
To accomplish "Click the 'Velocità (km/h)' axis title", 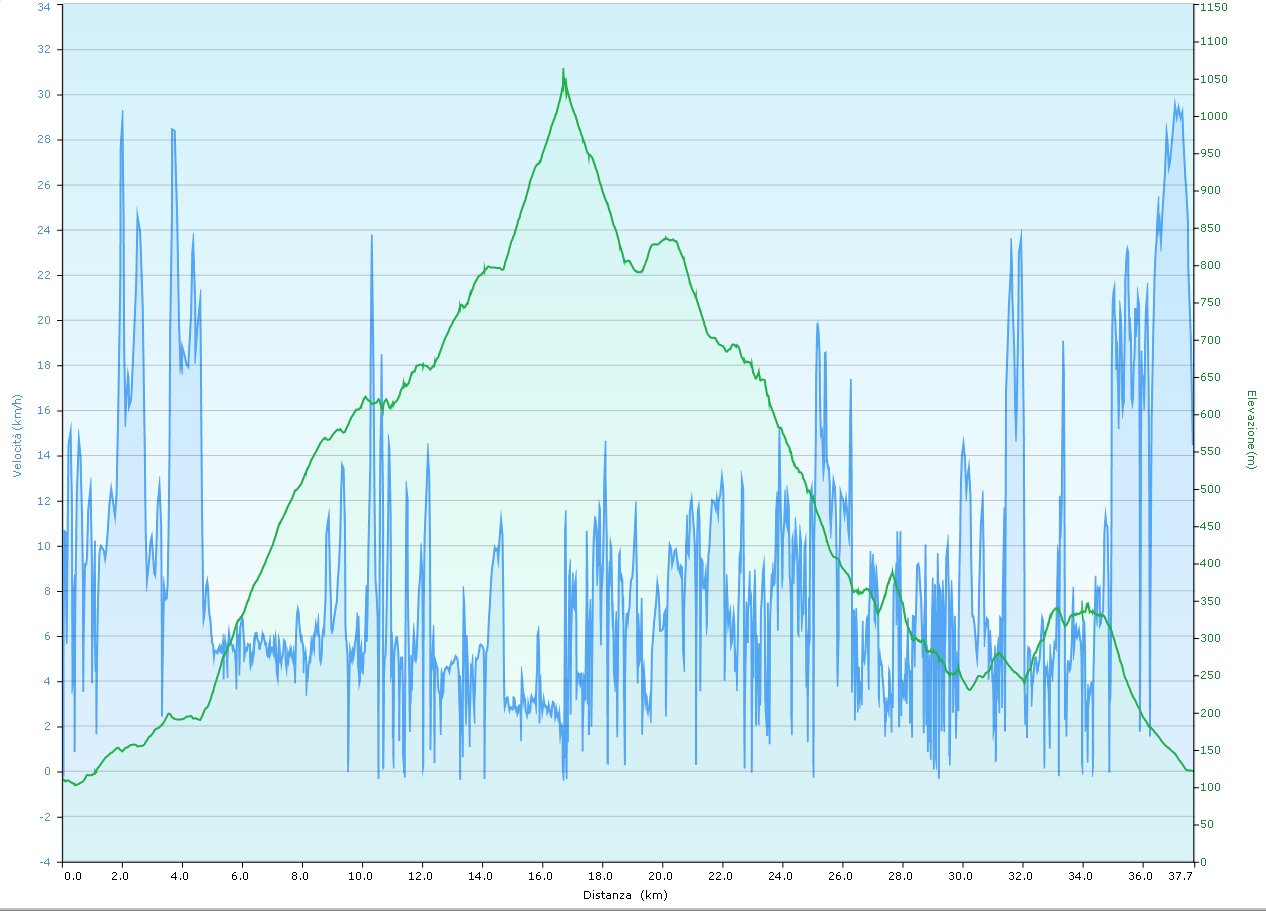I will [17, 435].
